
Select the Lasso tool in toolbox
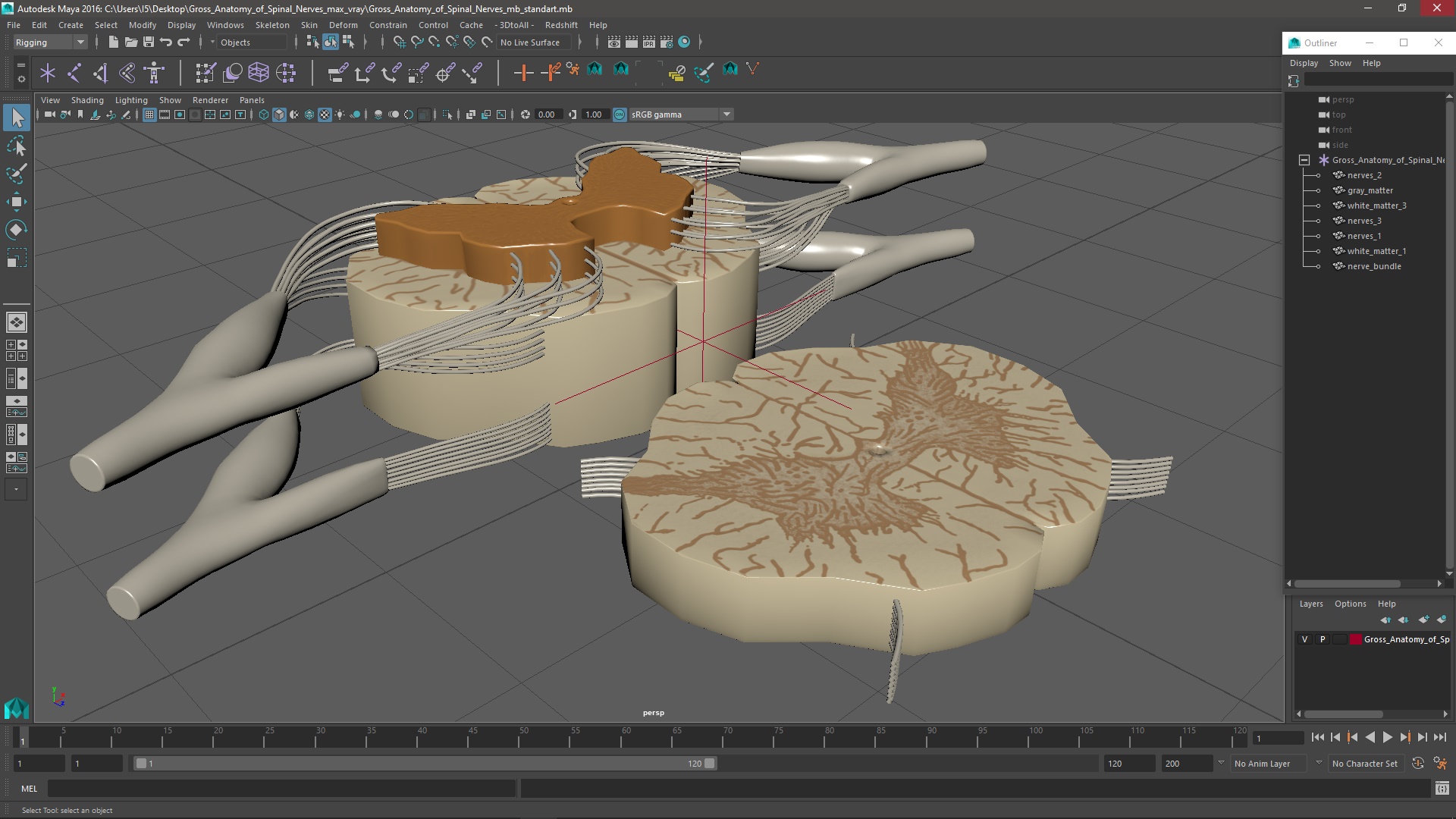tap(17, 146)
